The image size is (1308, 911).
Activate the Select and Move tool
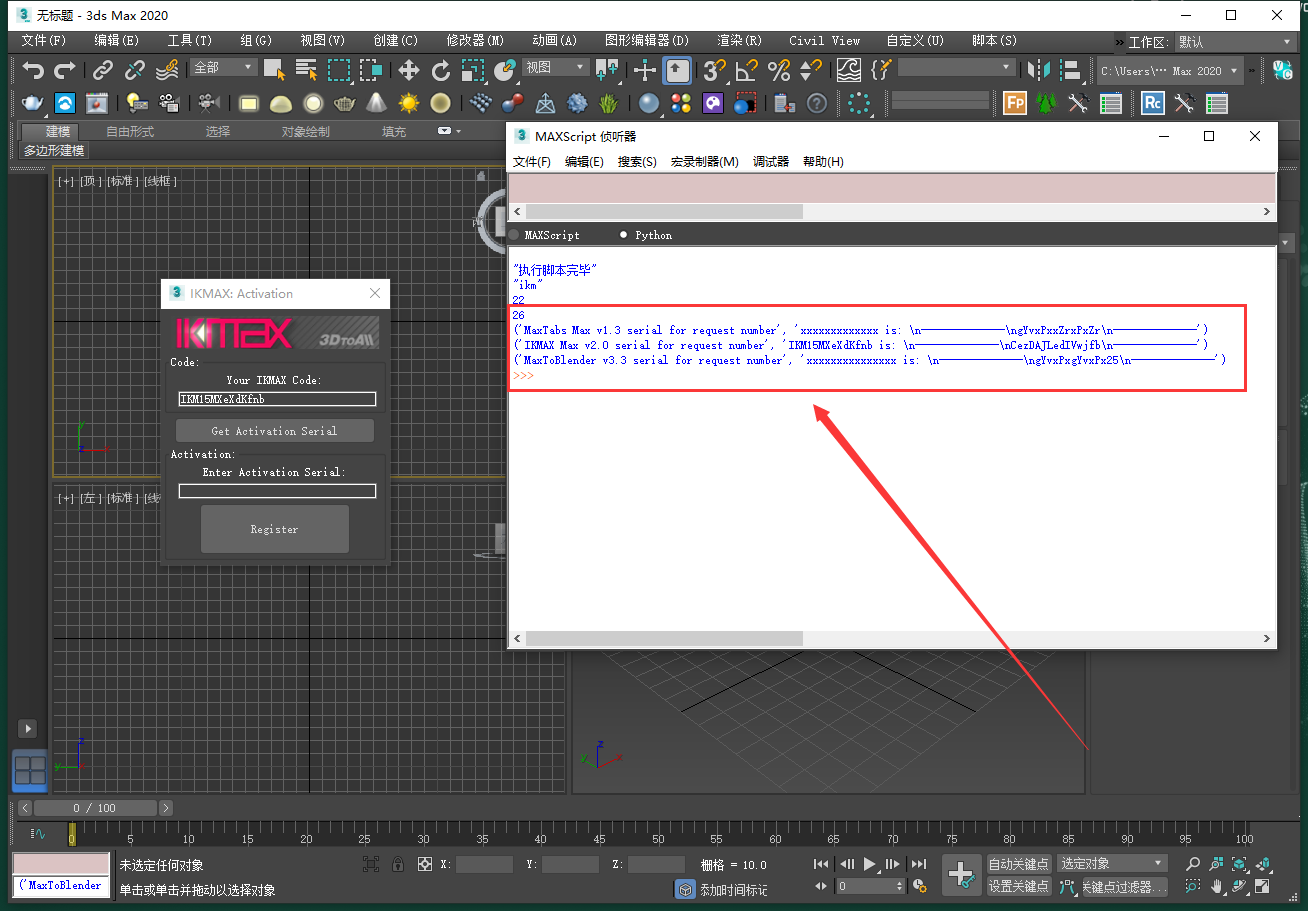[x=409, y=70]
